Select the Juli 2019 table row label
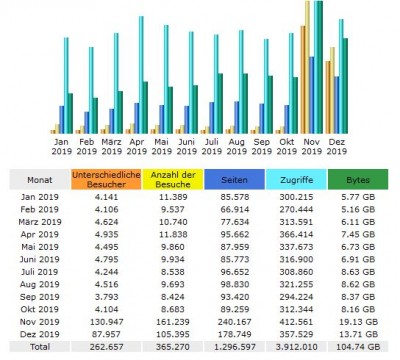Viewport: 400px width, 360px height. point(39,272)
